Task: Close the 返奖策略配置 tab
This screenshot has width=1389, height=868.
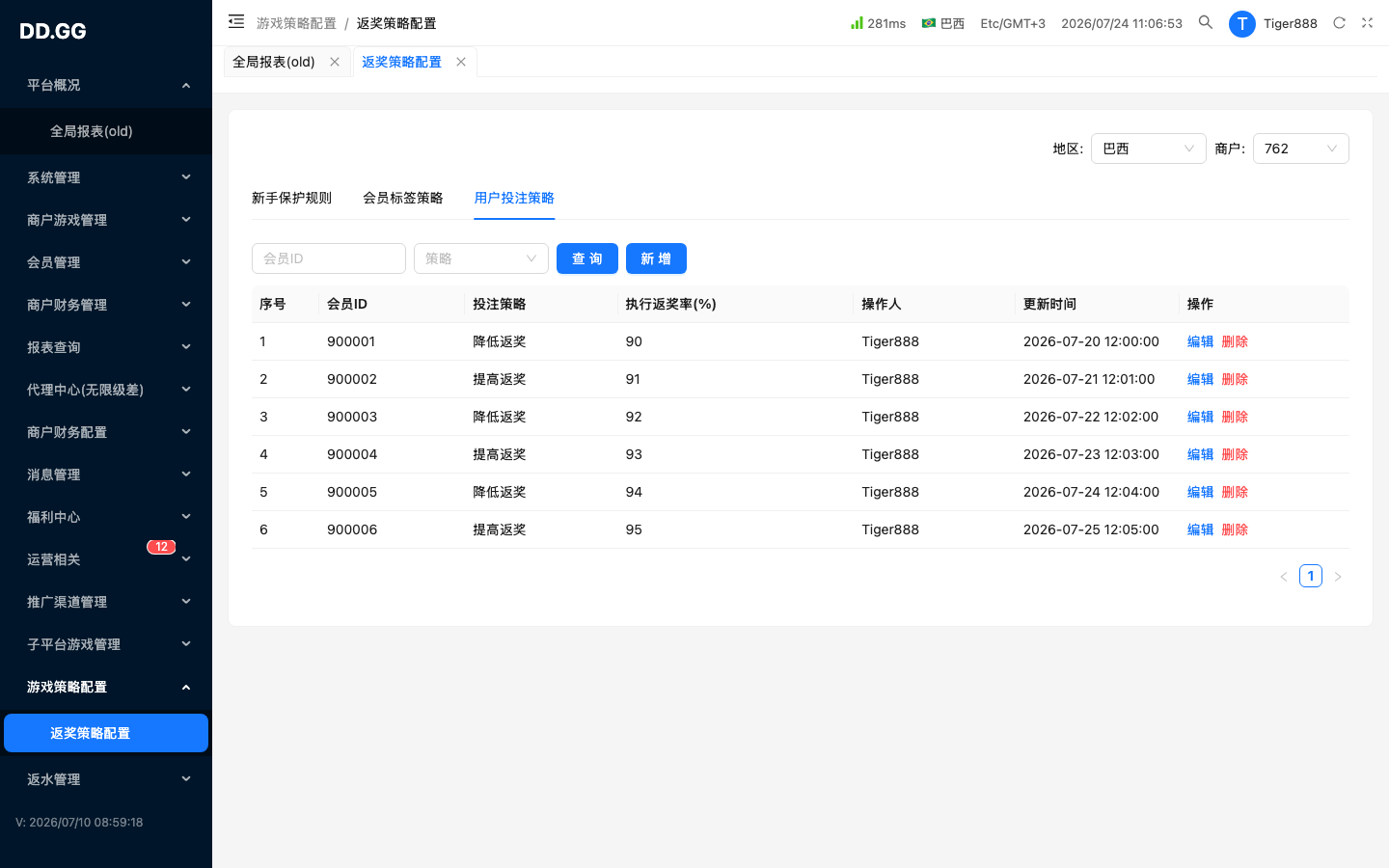Action: click(x=461, y=62)
